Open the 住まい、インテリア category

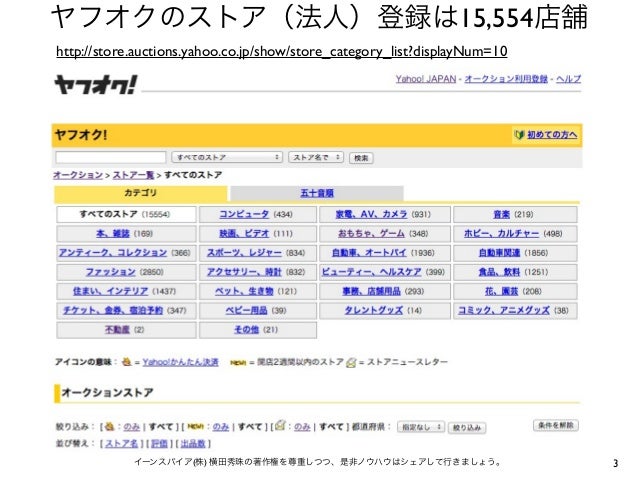[110, 291]
